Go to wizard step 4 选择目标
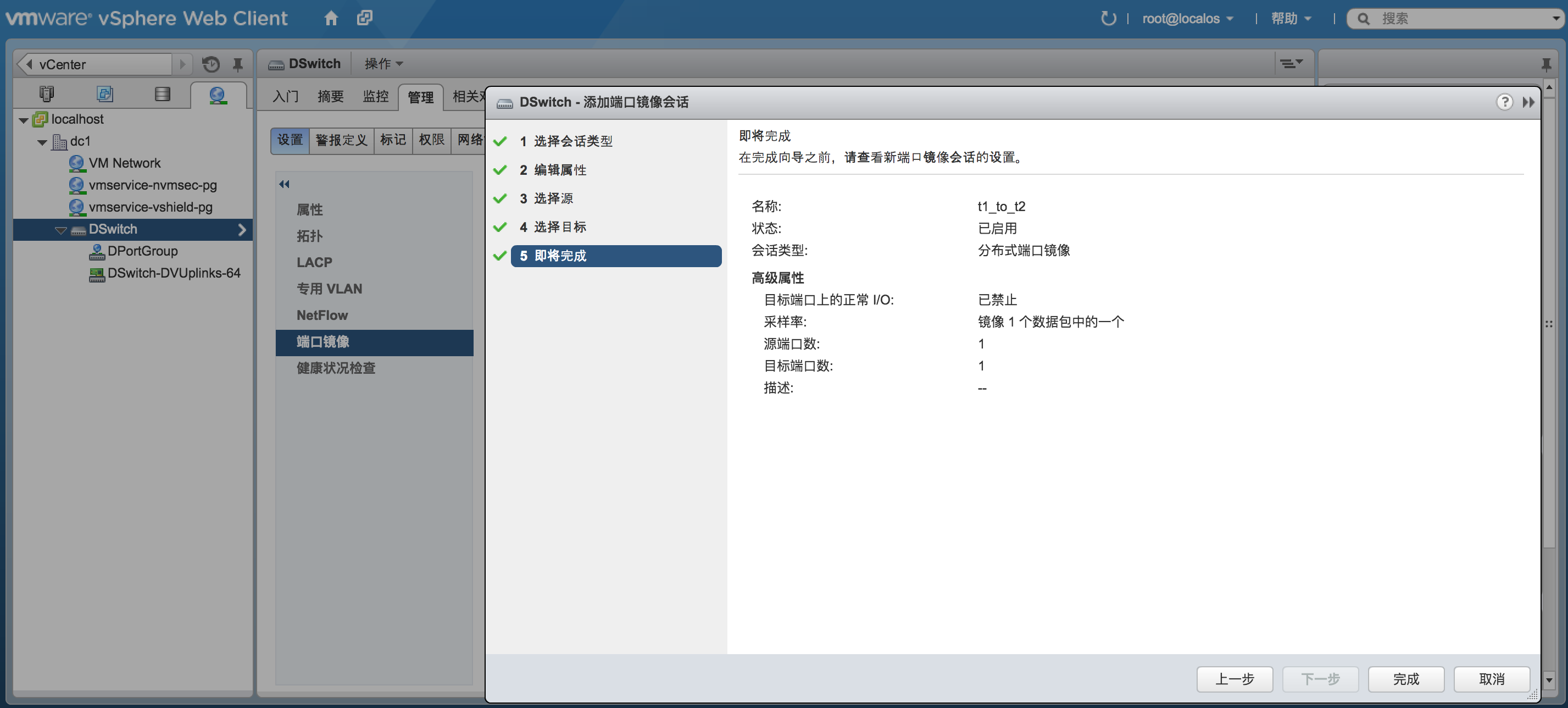Screen dimensions: 1568x708 553,227
